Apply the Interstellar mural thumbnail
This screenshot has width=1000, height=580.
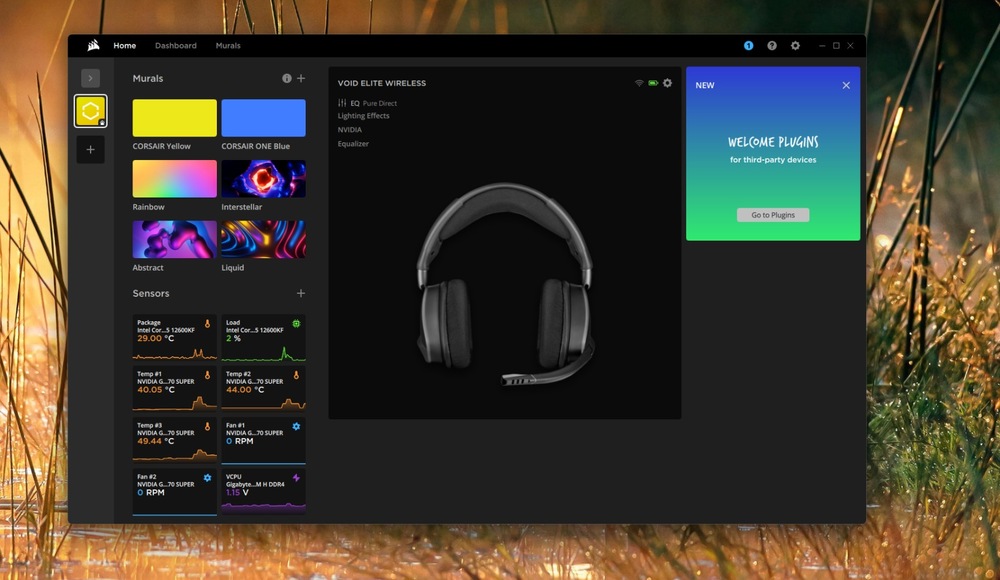tap(263, 179)
